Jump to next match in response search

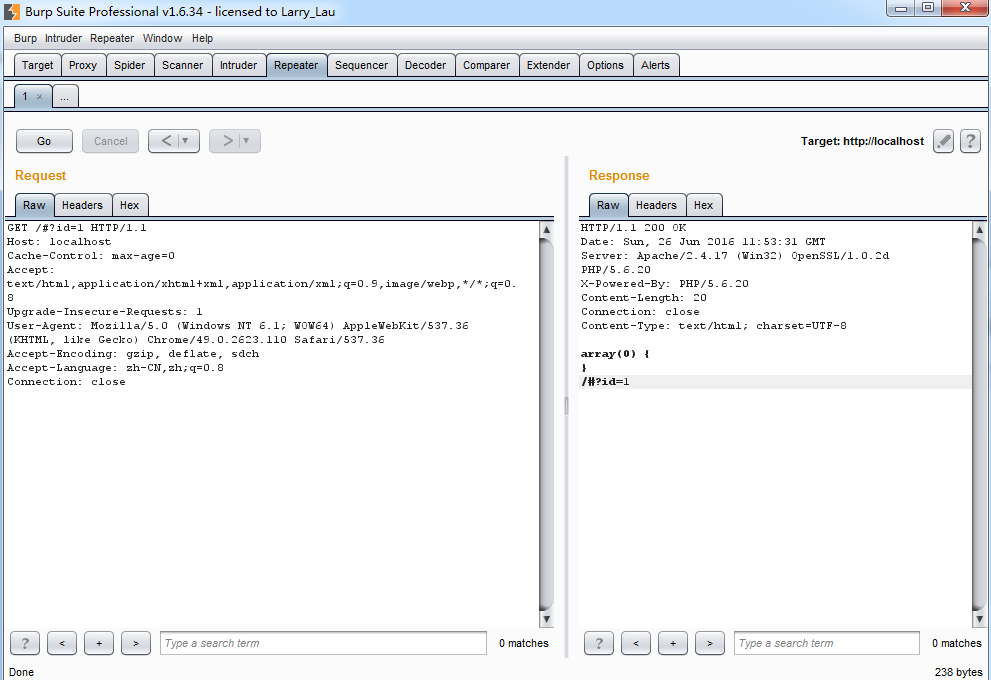pyautogui.click(x=710, y=643)
